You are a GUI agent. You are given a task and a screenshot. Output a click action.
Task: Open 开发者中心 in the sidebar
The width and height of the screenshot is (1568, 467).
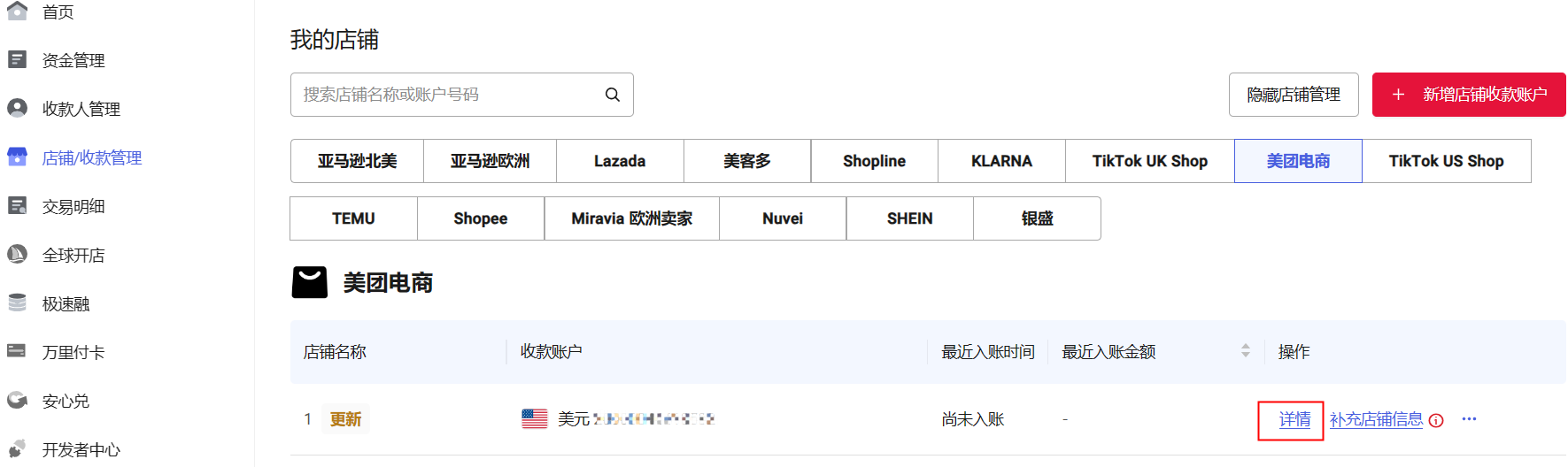81,449
